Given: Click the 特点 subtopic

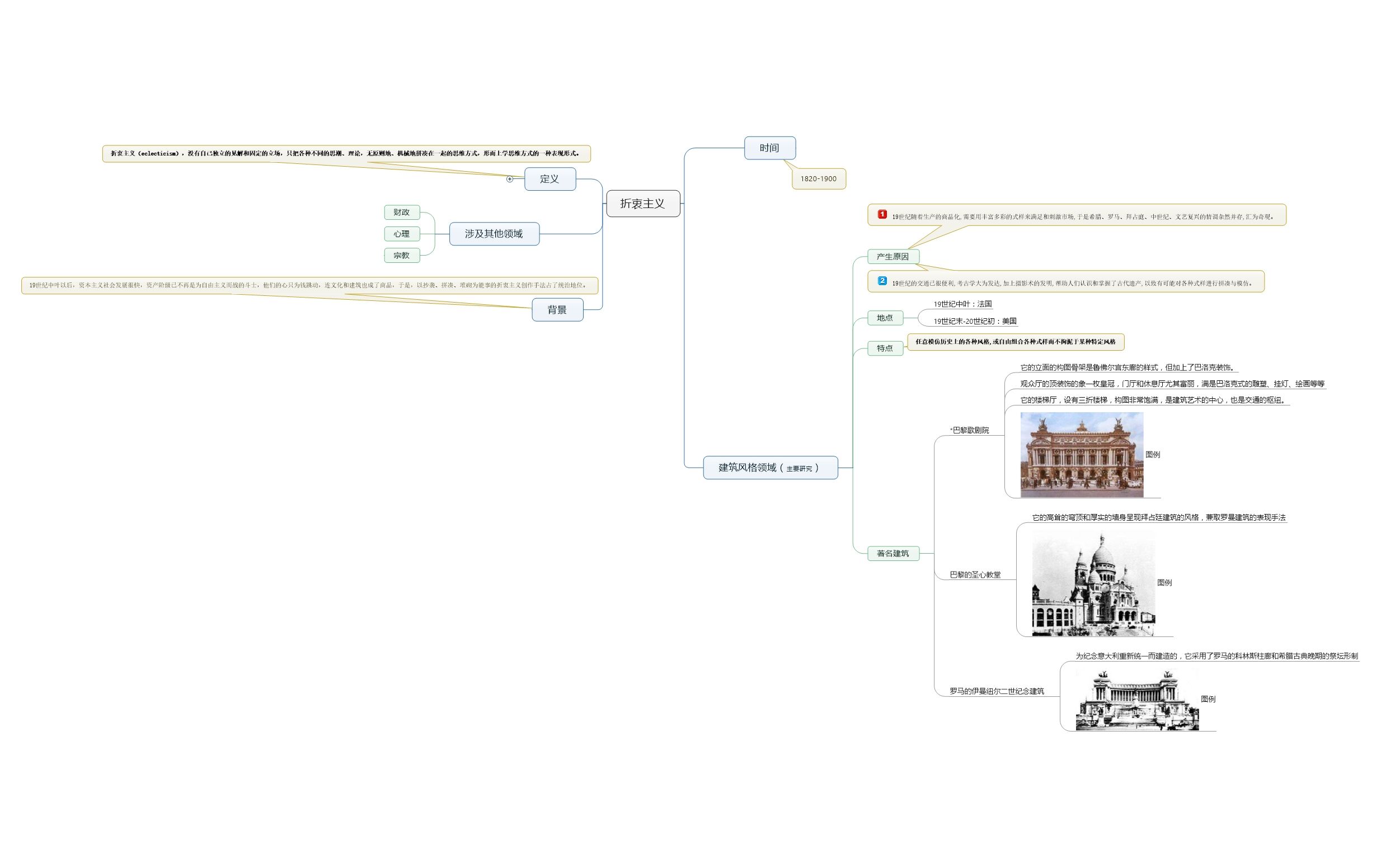Looking at the screenshot, I should [x=884, y=348].
